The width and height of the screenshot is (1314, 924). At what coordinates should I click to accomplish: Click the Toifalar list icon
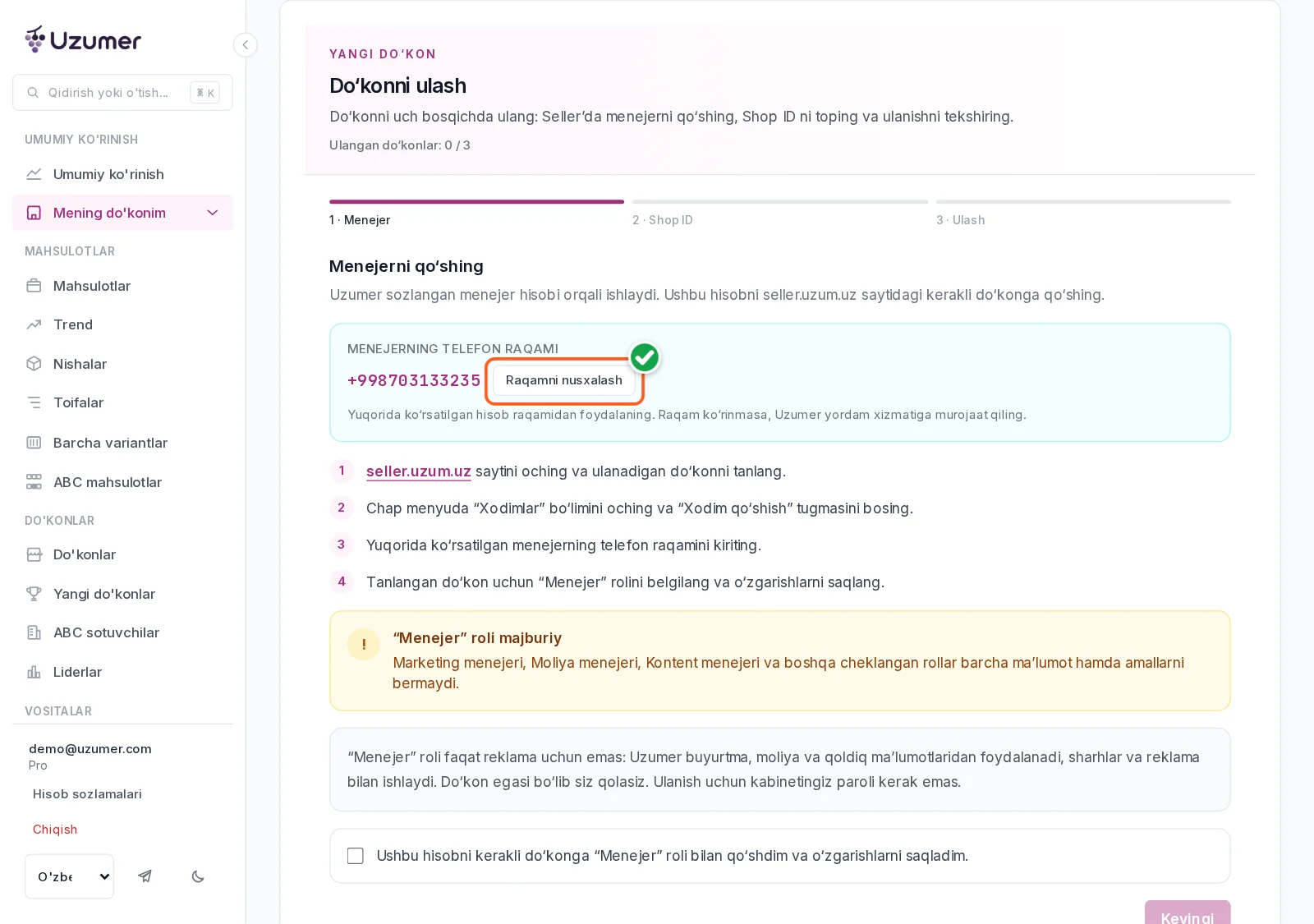pos(34,402)
